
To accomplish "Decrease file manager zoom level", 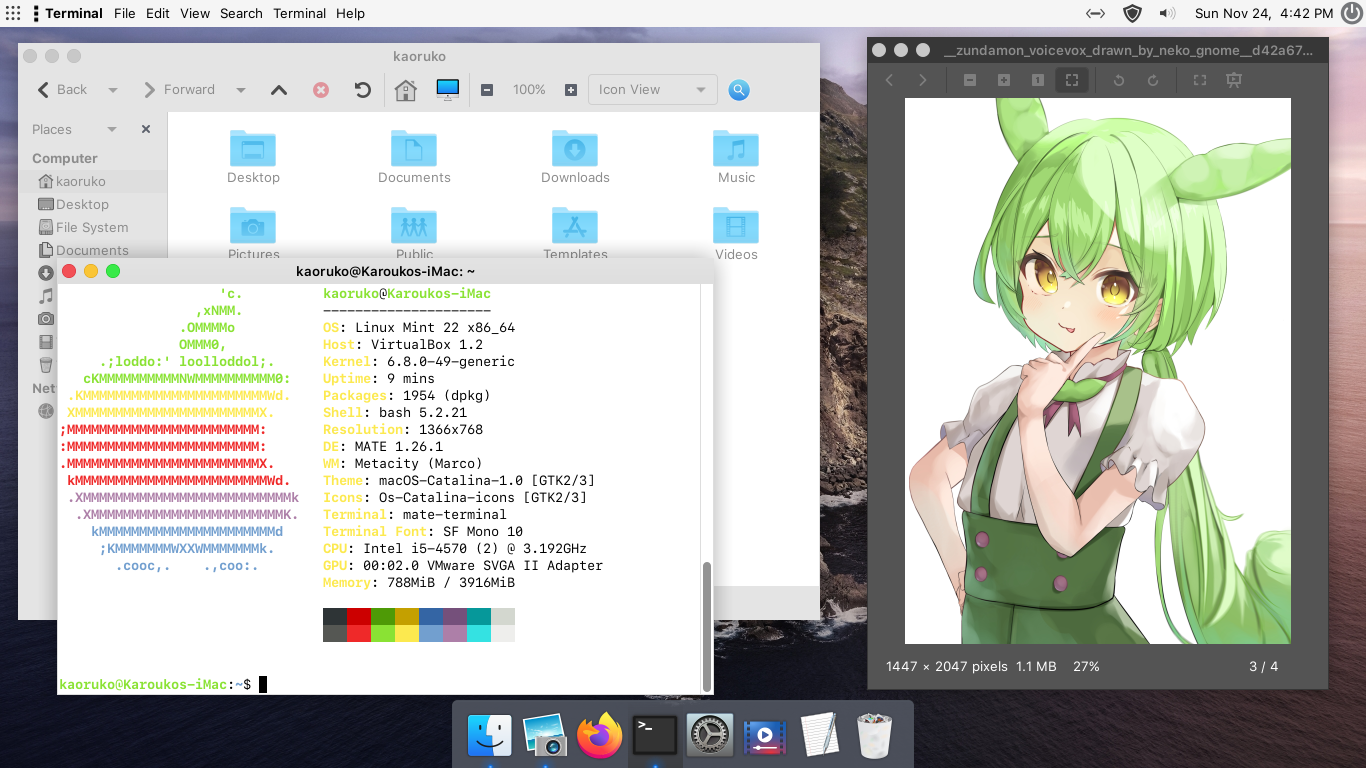I will click(x=487, y=90).
